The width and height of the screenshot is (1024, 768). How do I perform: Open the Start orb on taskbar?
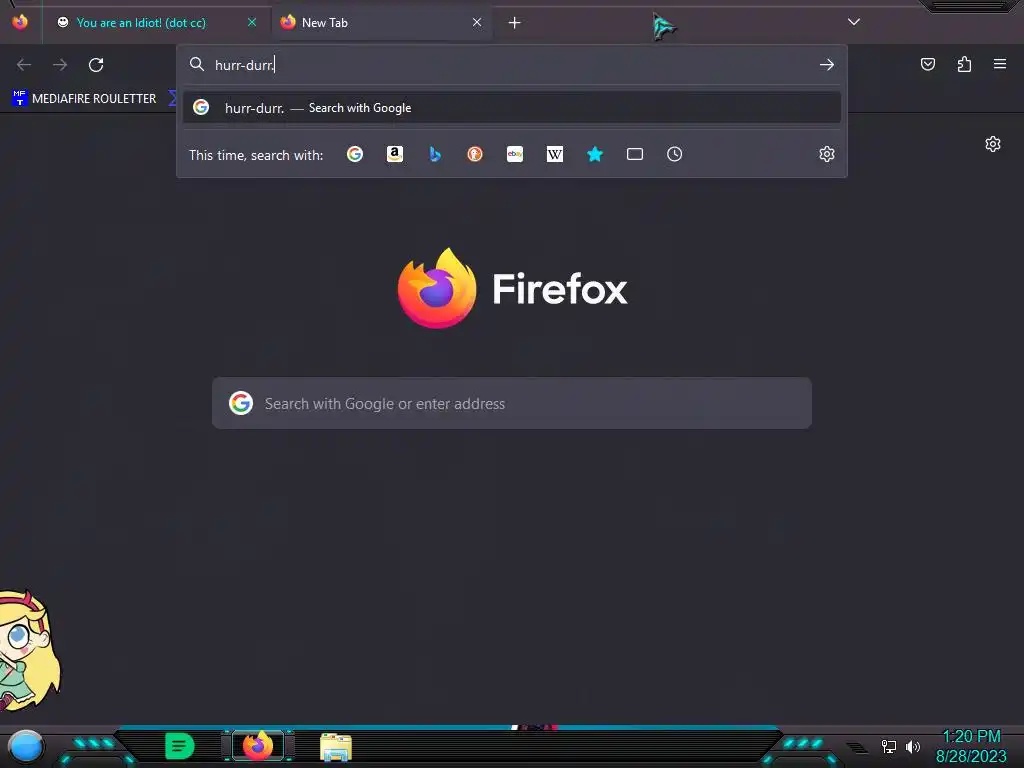pos(26,746)
